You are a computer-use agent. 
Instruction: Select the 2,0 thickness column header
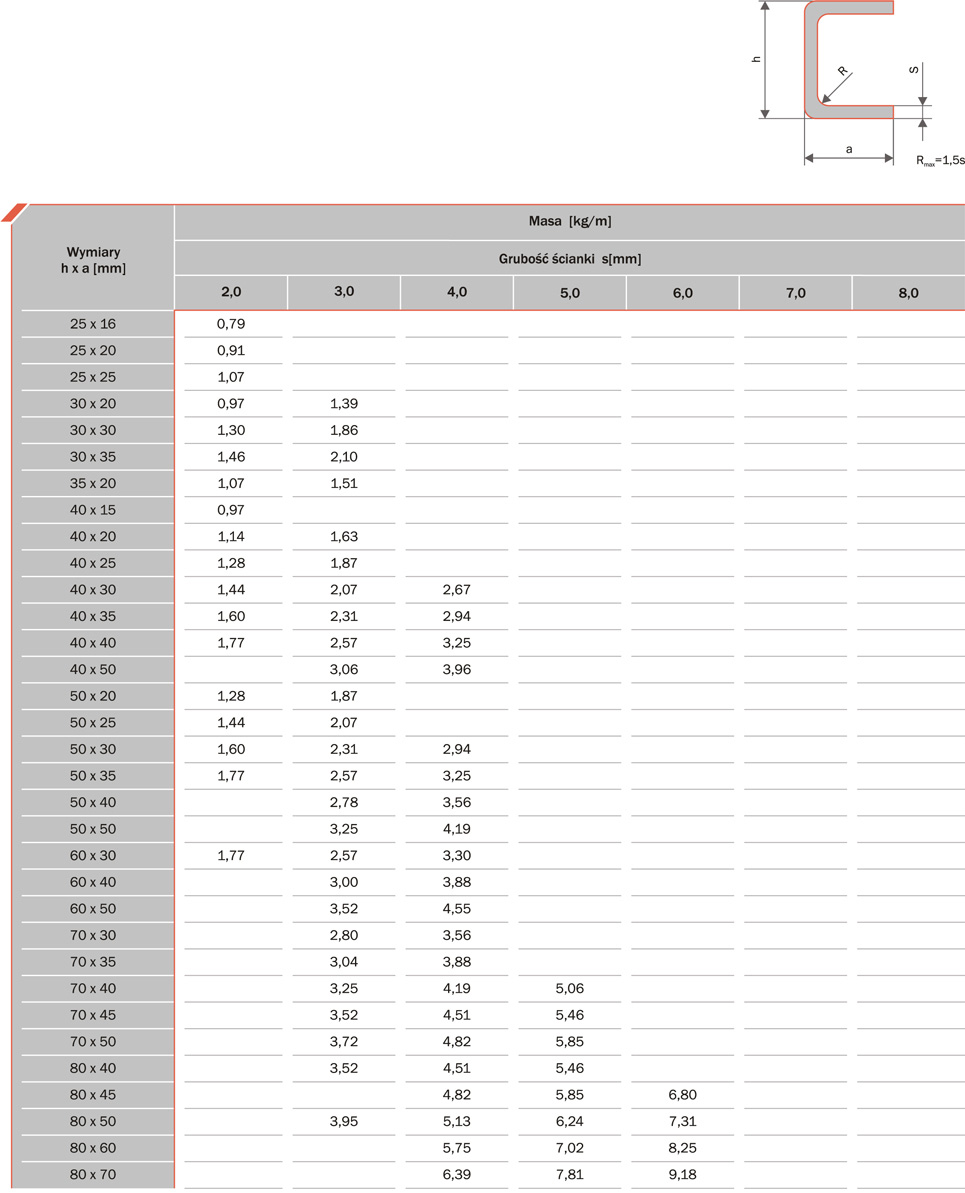click(x=231, y=292)
